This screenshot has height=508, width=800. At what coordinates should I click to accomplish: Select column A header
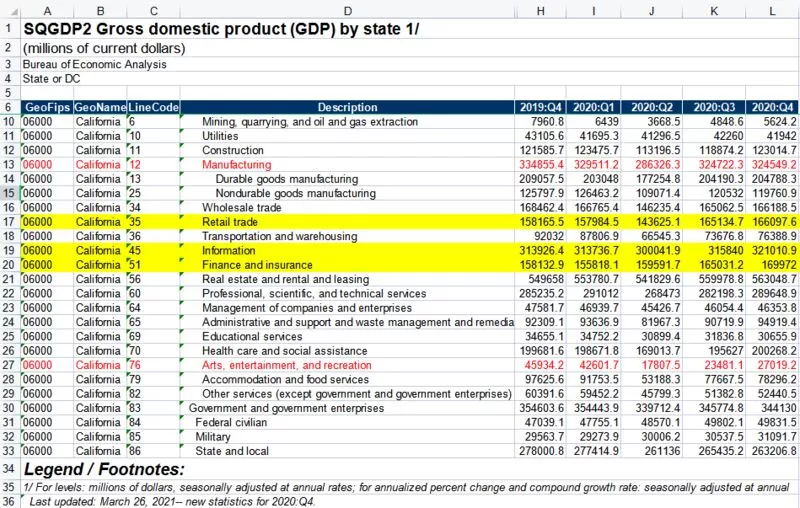click(x=47, y=11)
